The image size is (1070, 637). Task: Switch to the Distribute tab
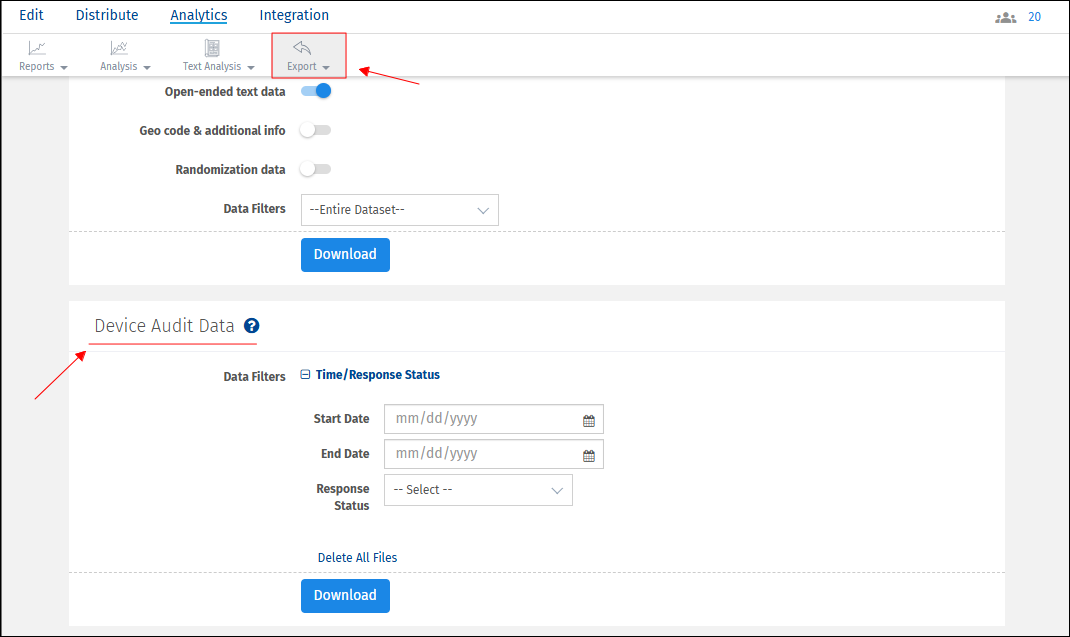107,15
